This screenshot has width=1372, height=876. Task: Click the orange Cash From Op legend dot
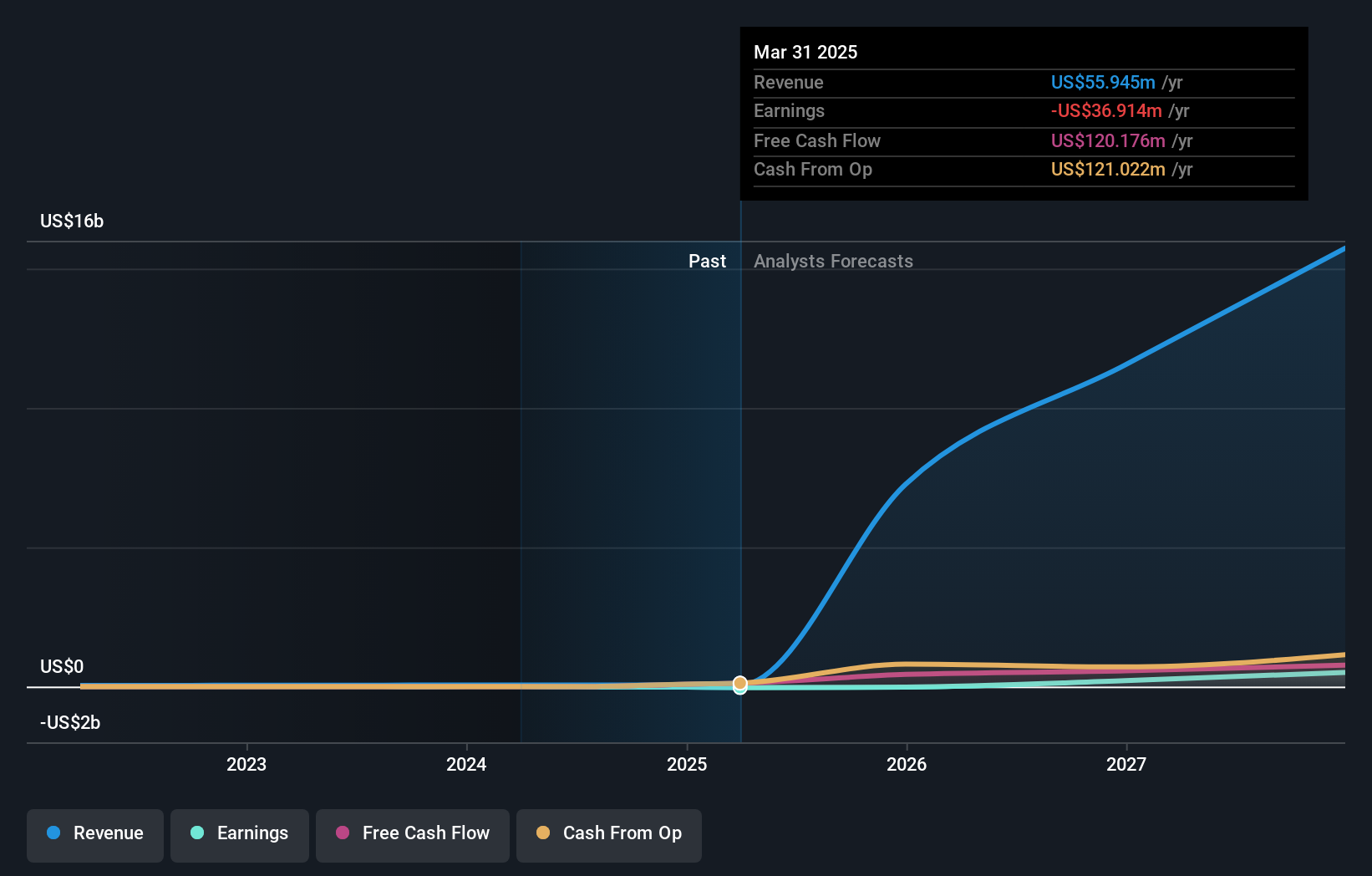click(543, 833)
